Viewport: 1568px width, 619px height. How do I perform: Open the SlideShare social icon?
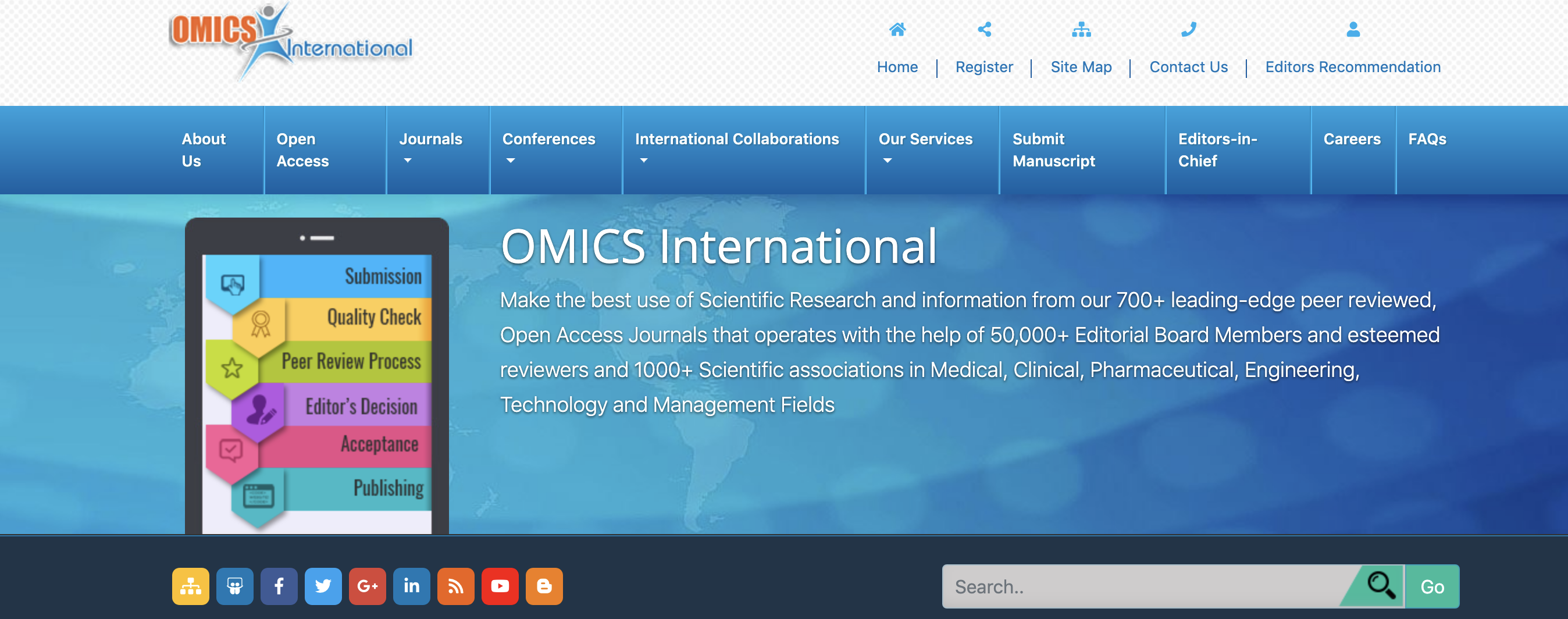point(235,586)
